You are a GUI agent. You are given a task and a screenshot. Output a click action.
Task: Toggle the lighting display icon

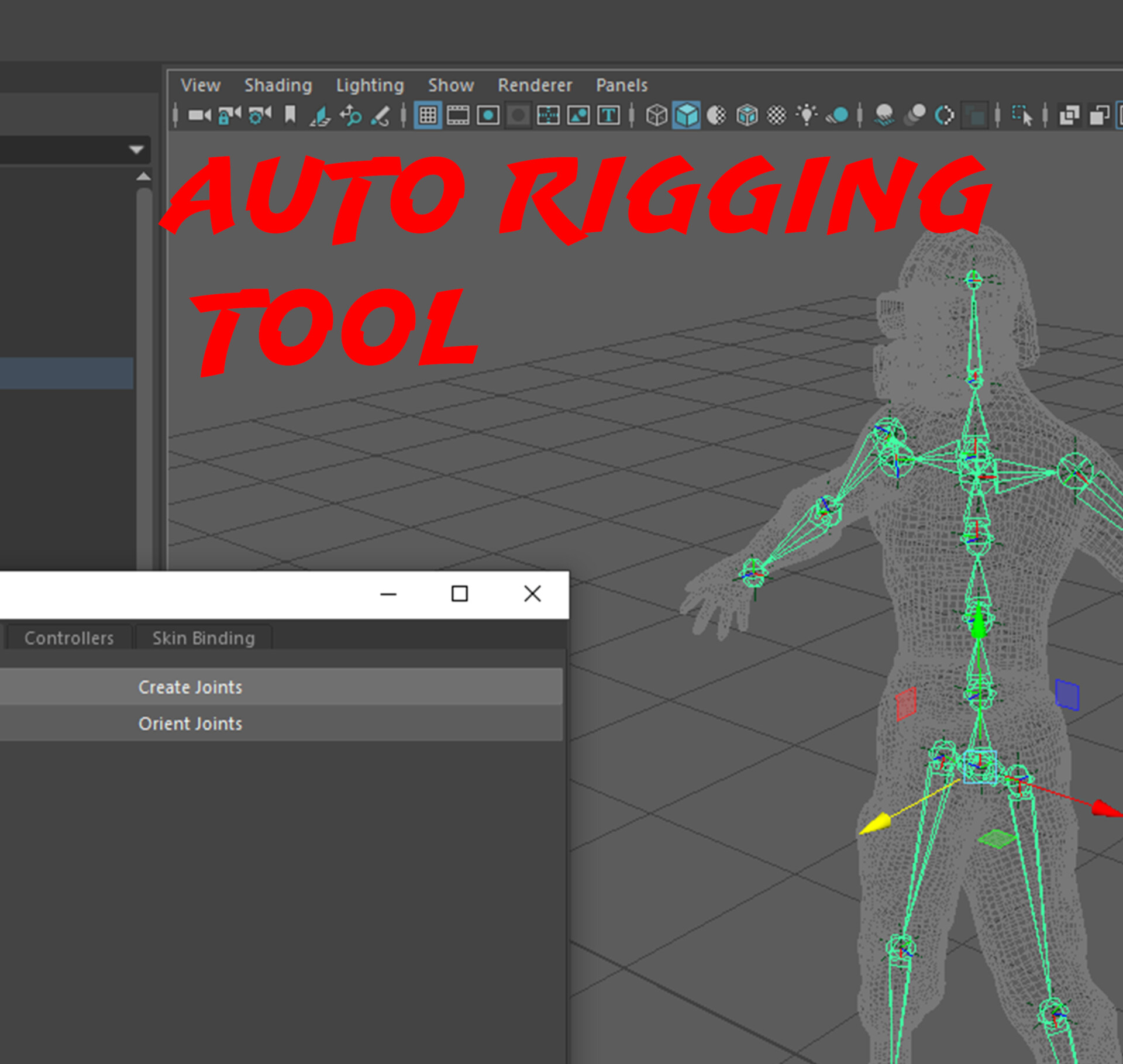(x=808, y=115)
